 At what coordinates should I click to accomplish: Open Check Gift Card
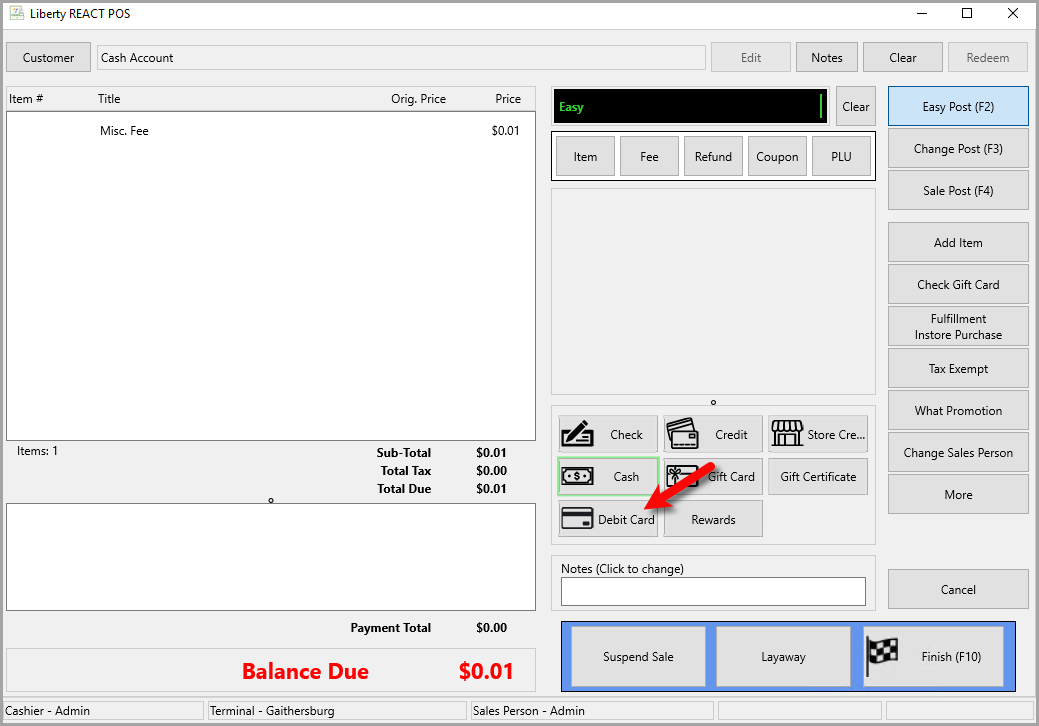[x=958, y=284]
